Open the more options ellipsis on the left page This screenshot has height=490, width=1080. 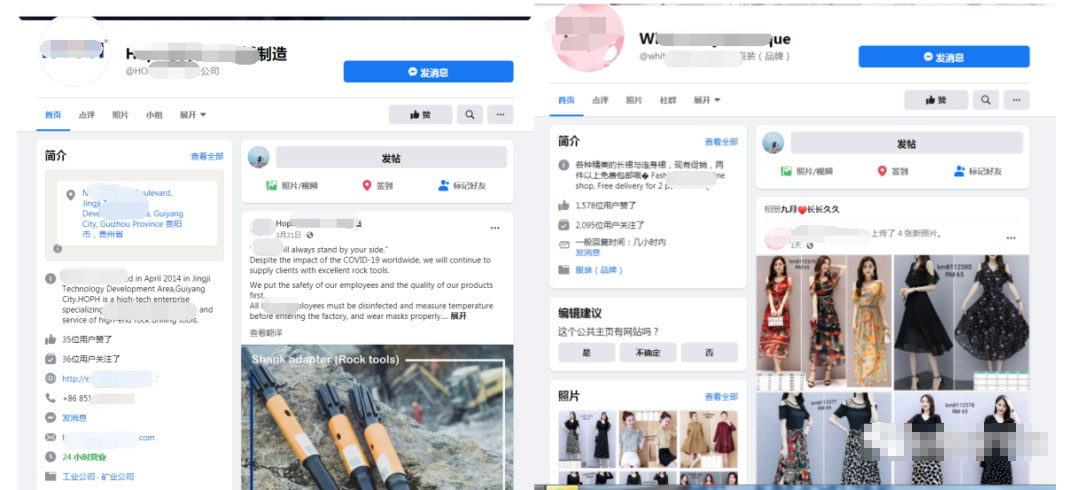(x=500, y=114)
